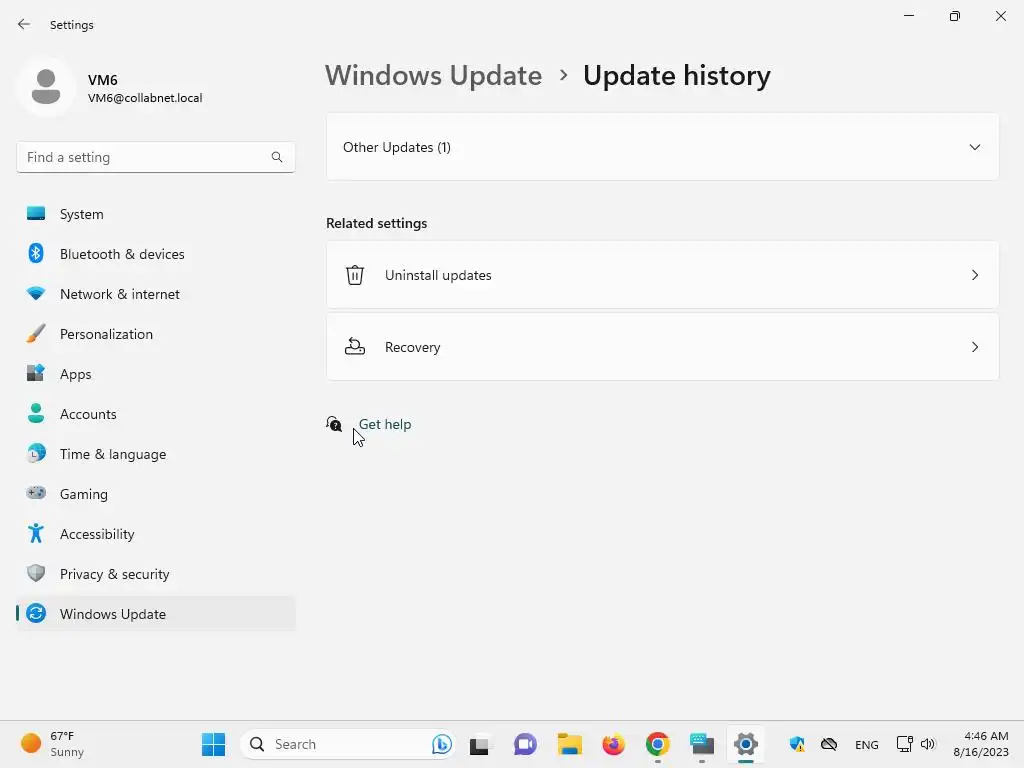
Task: Click the ENG language indicator
Action: (x=867, y=744)
